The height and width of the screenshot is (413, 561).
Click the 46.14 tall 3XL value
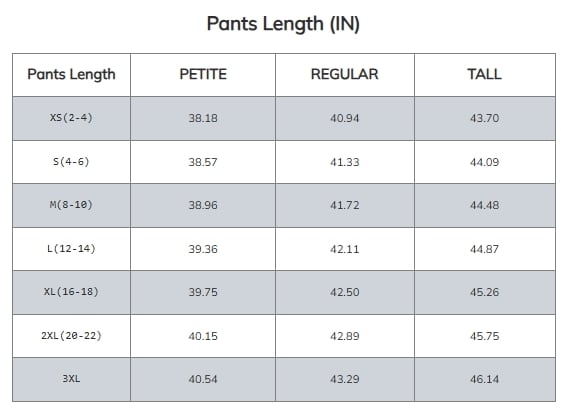(x=484, y=379)
